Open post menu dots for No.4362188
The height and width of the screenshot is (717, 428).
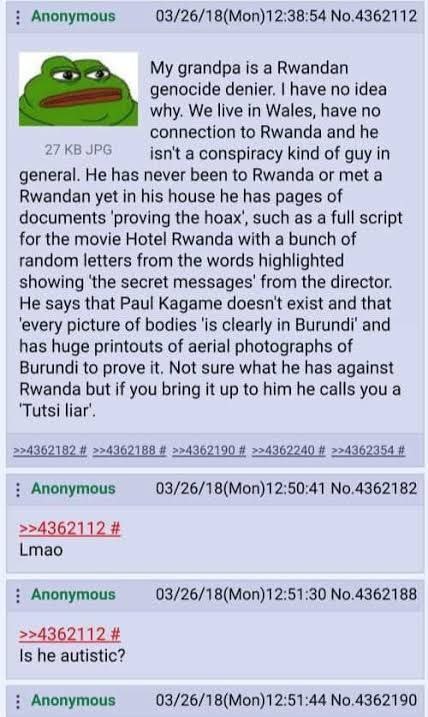click(17, 595)
